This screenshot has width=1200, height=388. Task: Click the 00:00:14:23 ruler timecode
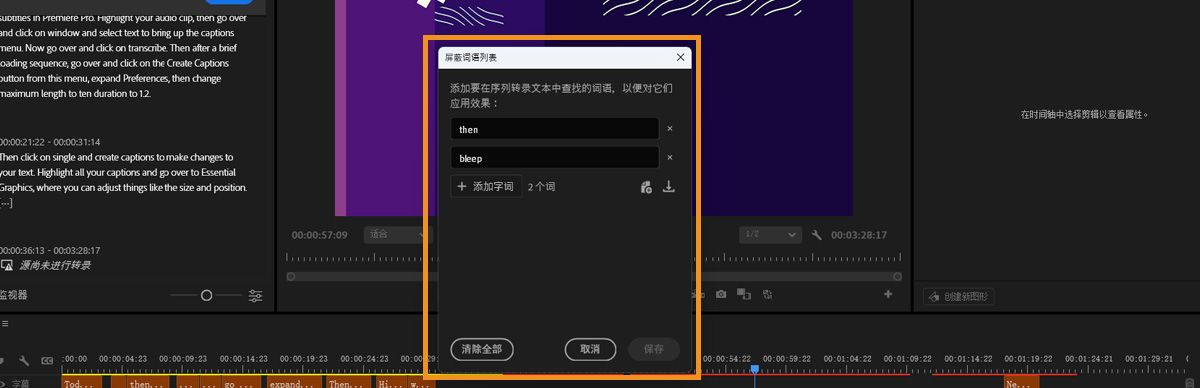tap(243, 358)
